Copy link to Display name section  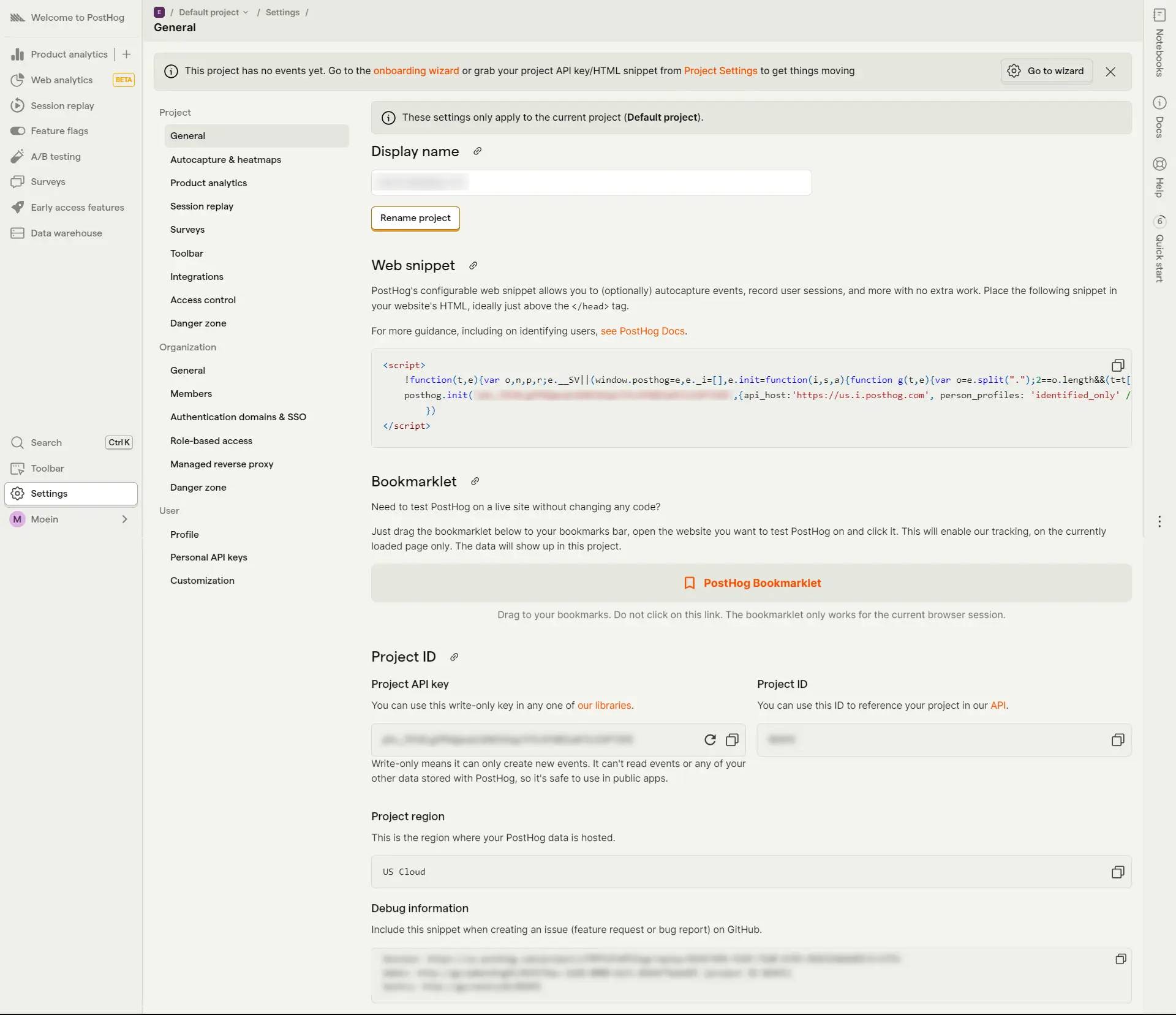coord(477,151)
